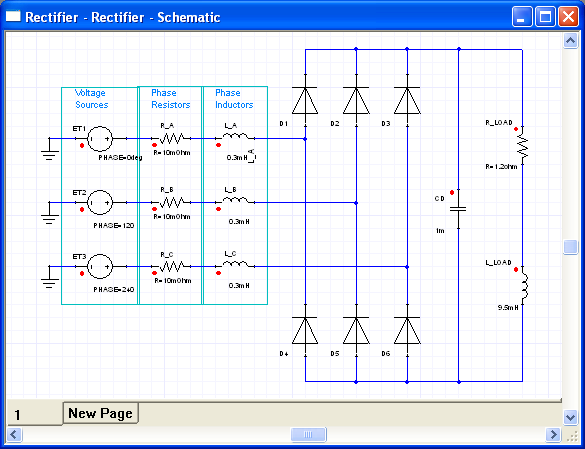585x449 pixels.
Task: Select diode D3 in the bridge
Action: [x=407, y=100]
